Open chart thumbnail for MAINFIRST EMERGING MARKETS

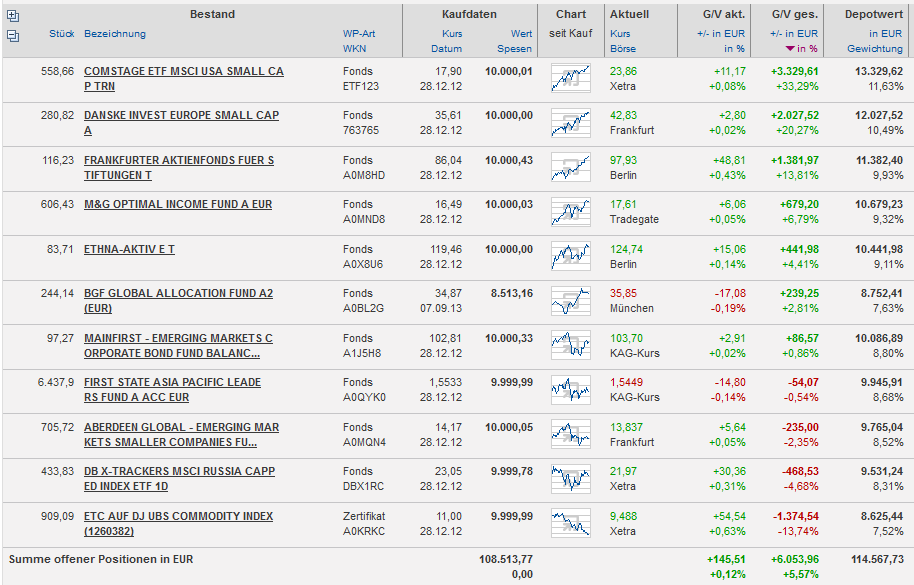tap(571, 345)
